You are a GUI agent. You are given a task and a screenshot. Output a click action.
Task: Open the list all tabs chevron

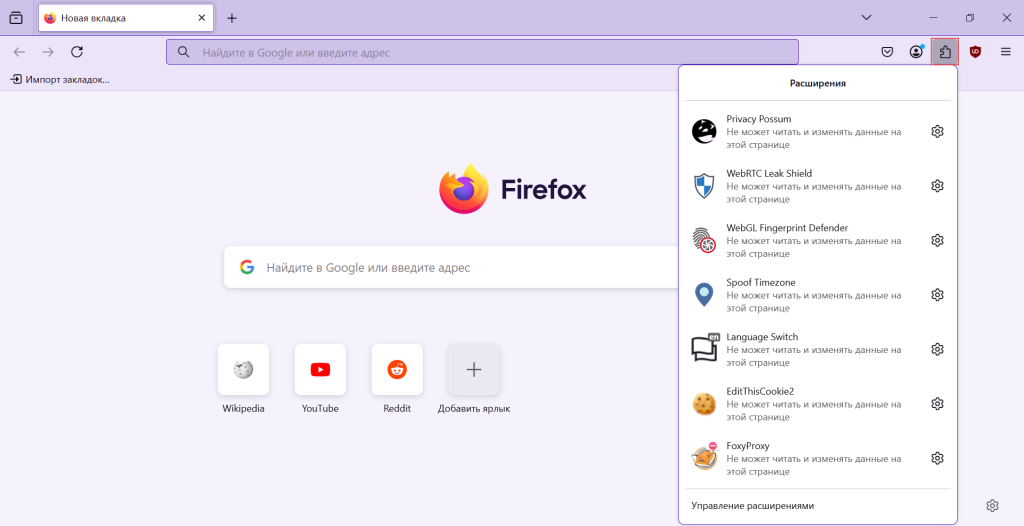tap(867, 18)
